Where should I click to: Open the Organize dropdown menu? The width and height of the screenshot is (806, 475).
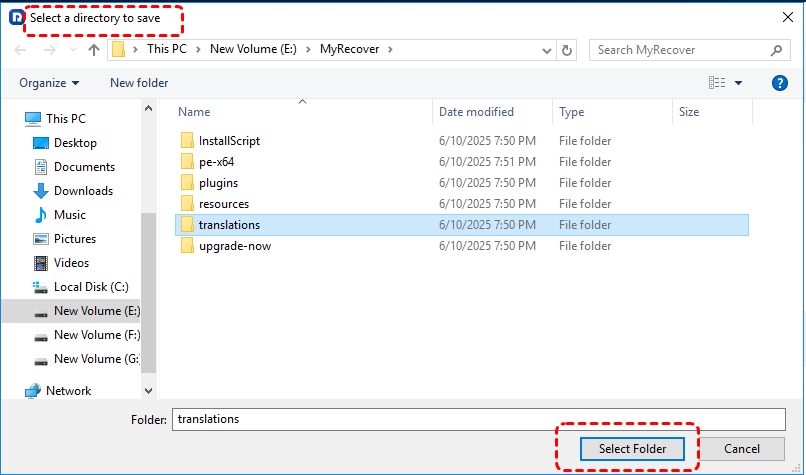click(48, 83)
